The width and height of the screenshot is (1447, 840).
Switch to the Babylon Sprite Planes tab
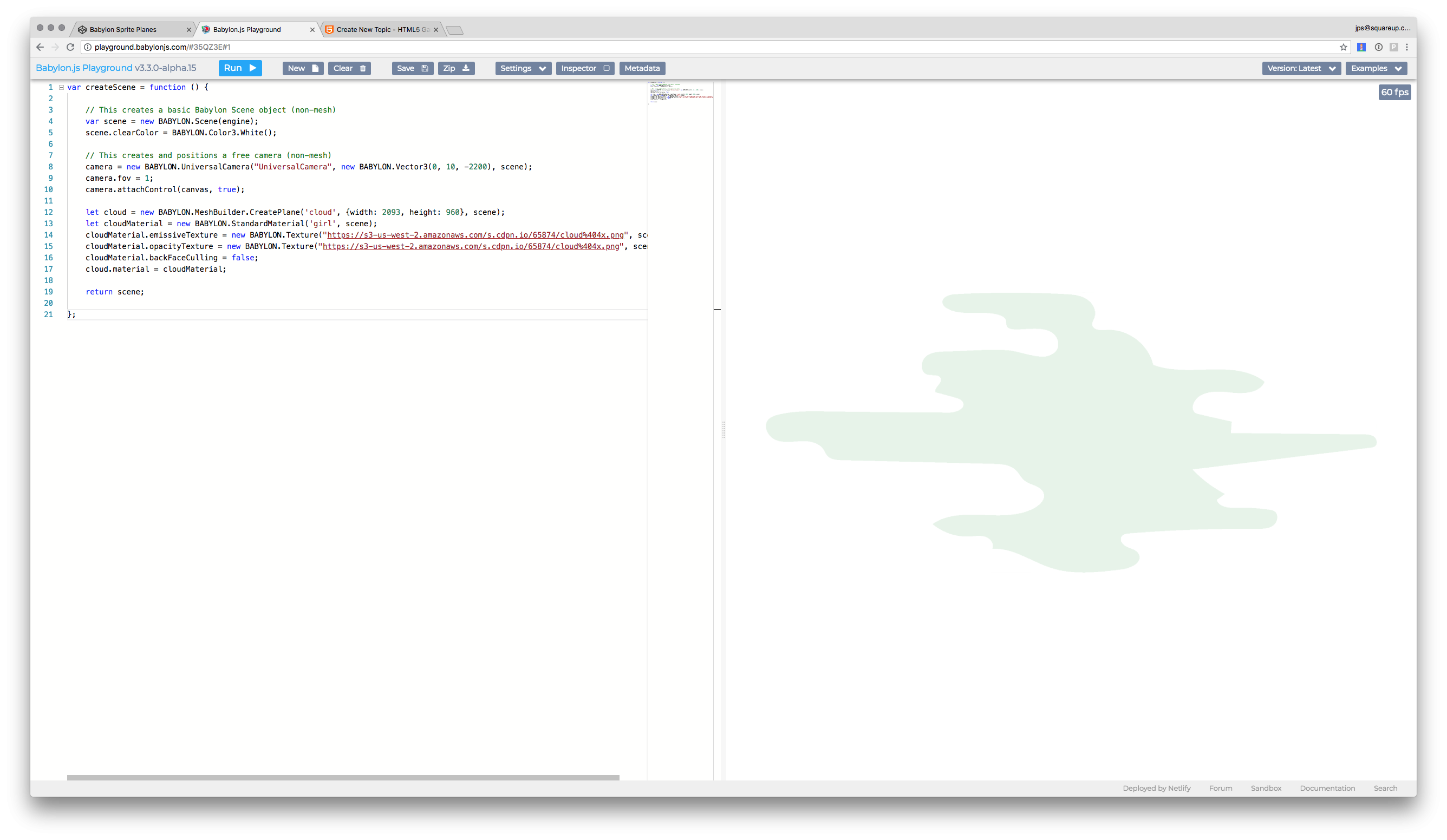click(132, 29)
